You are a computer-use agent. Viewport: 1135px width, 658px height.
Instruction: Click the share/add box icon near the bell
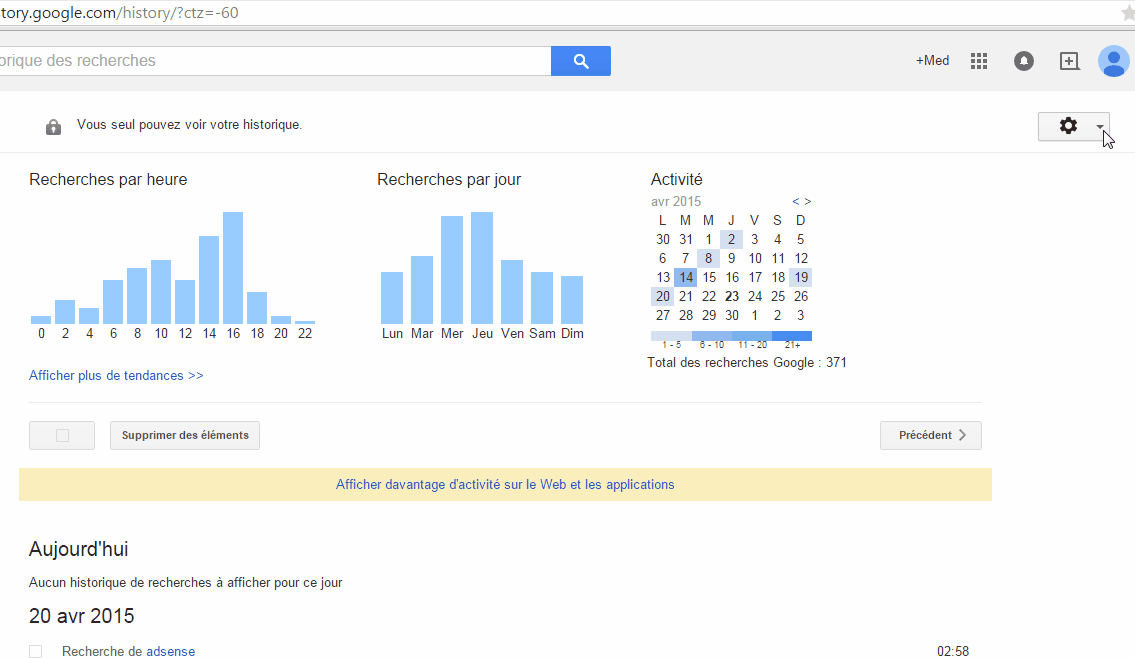point(1069,60)
